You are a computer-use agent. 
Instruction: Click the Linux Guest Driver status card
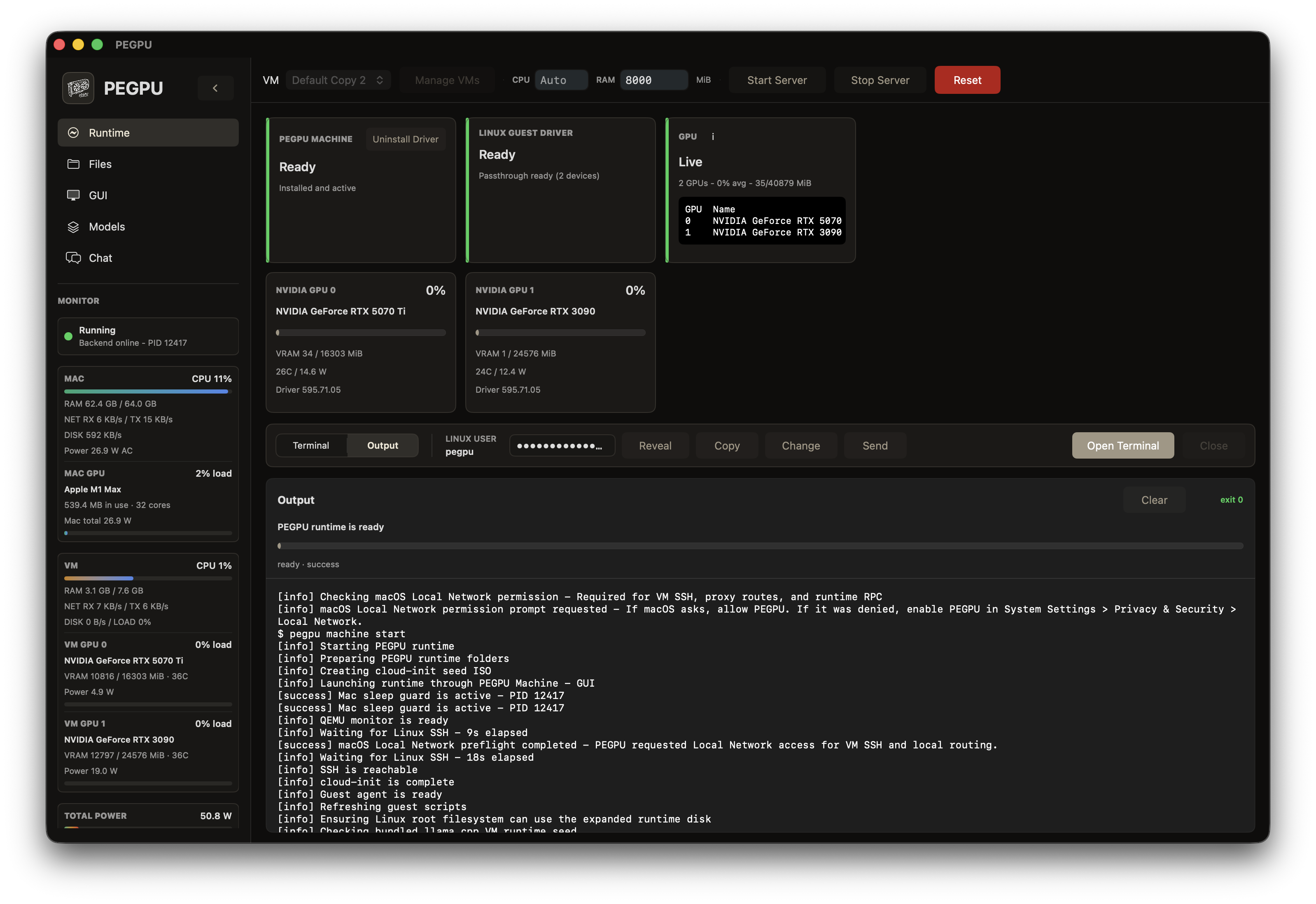pyautogui.click(x=560, y=190)
